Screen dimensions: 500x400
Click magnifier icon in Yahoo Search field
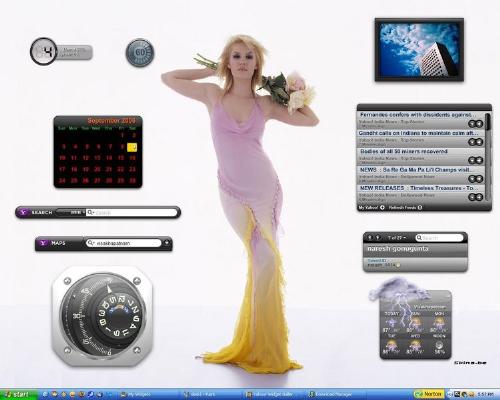pyautogui.click(x=90, y=212)
